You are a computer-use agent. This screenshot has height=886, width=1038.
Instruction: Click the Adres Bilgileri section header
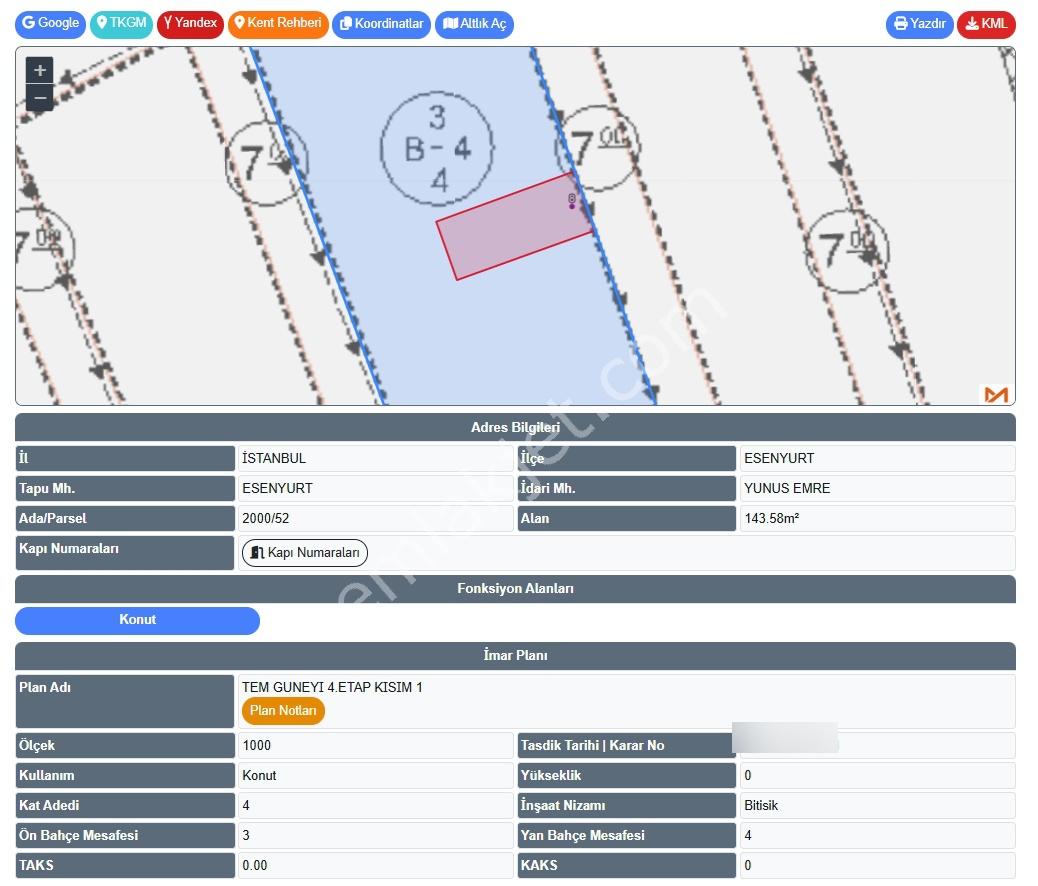click(x=515, y=427)
